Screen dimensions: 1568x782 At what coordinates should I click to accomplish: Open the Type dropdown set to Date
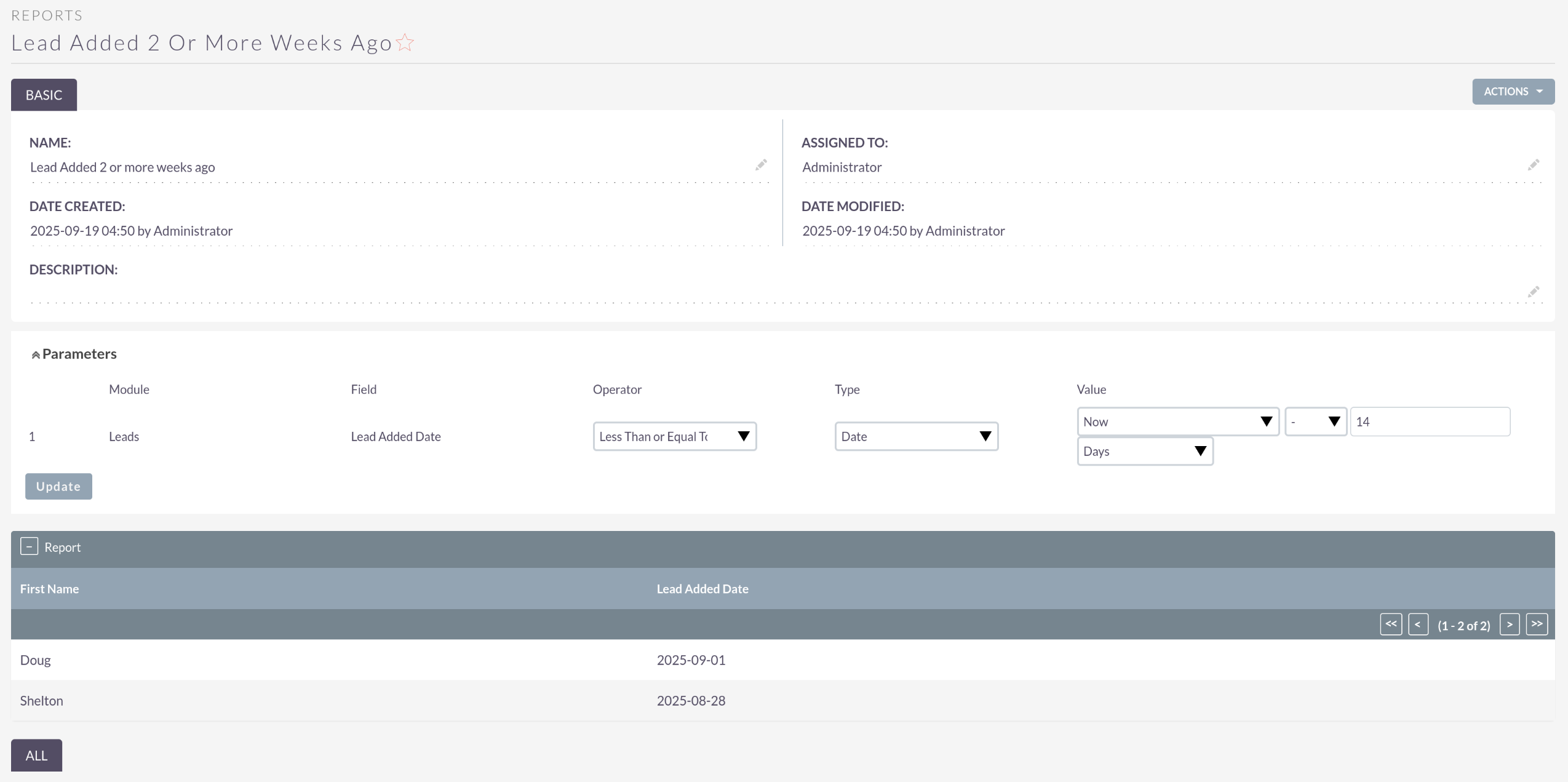coord(916,436)
